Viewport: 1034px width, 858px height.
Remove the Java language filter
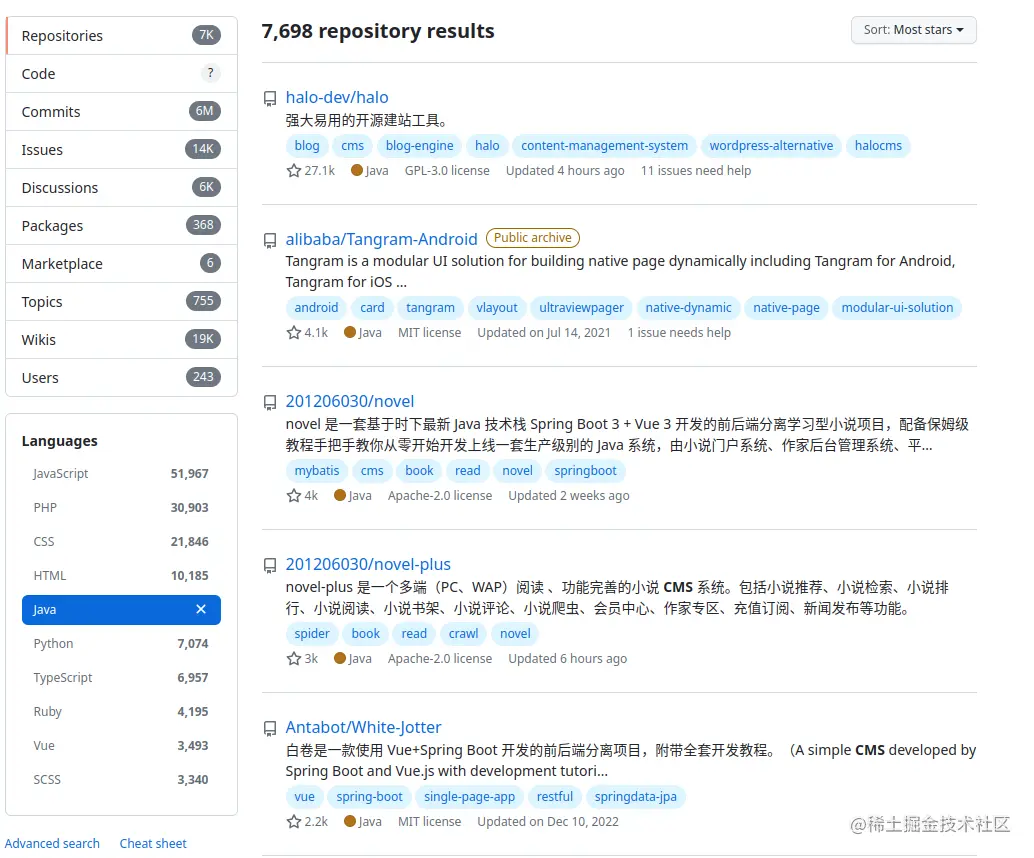201,609
